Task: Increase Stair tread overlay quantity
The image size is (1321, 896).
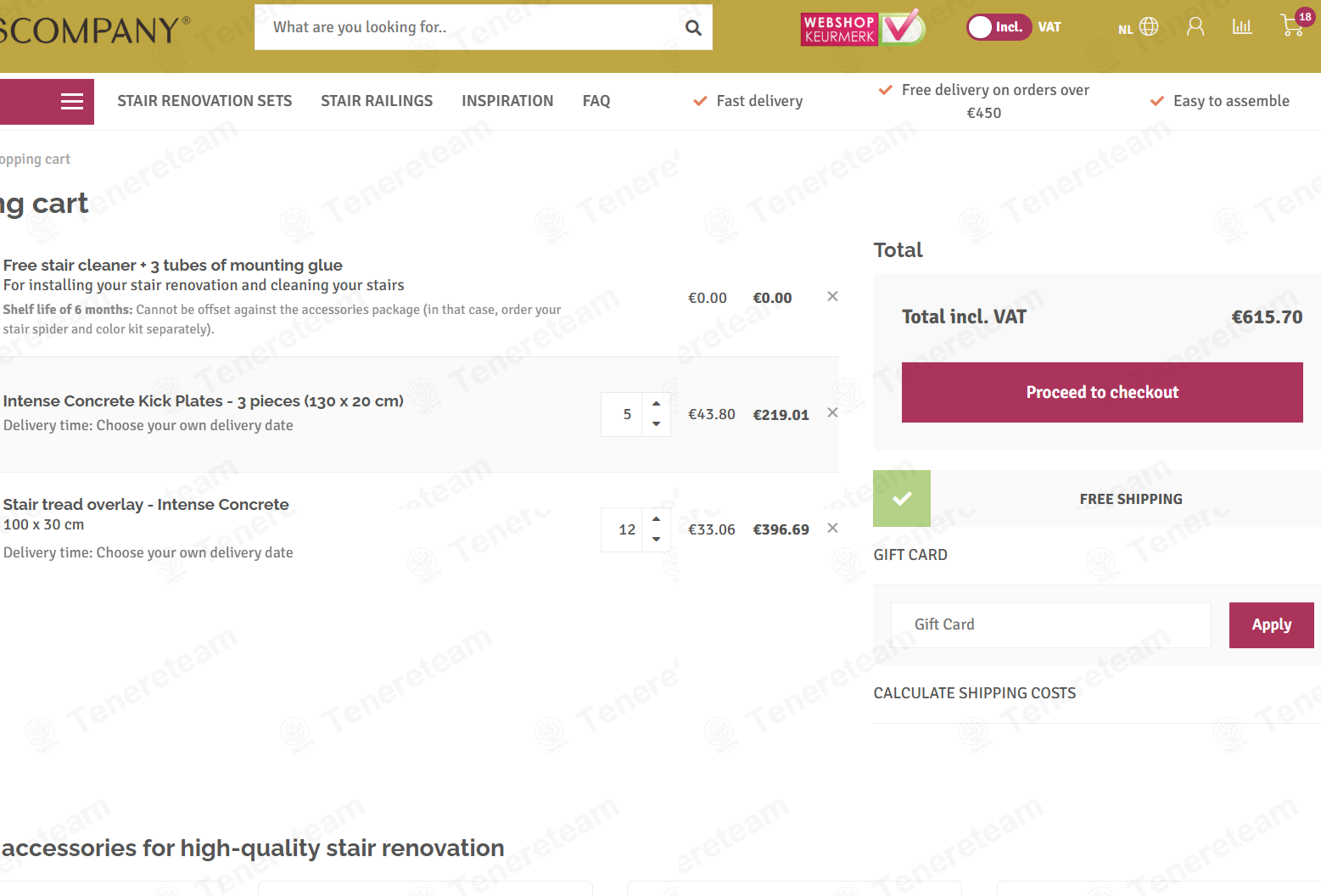Action: point(656,519)
